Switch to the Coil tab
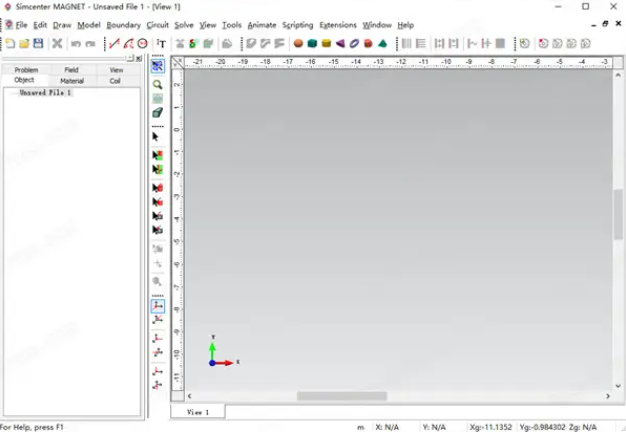This screenshot has height=435, width=626. click(115, 80)
